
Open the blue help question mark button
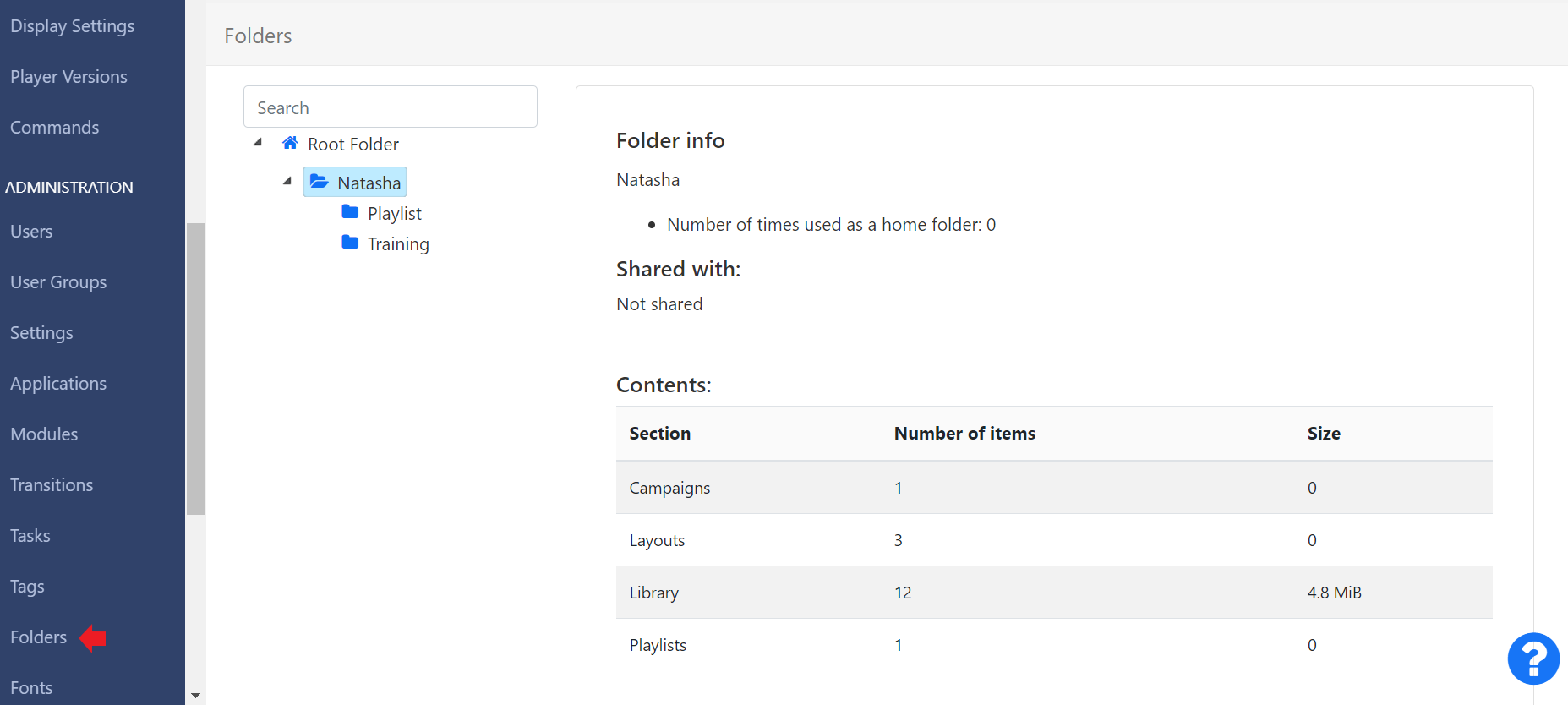(x=1532, y=659)
